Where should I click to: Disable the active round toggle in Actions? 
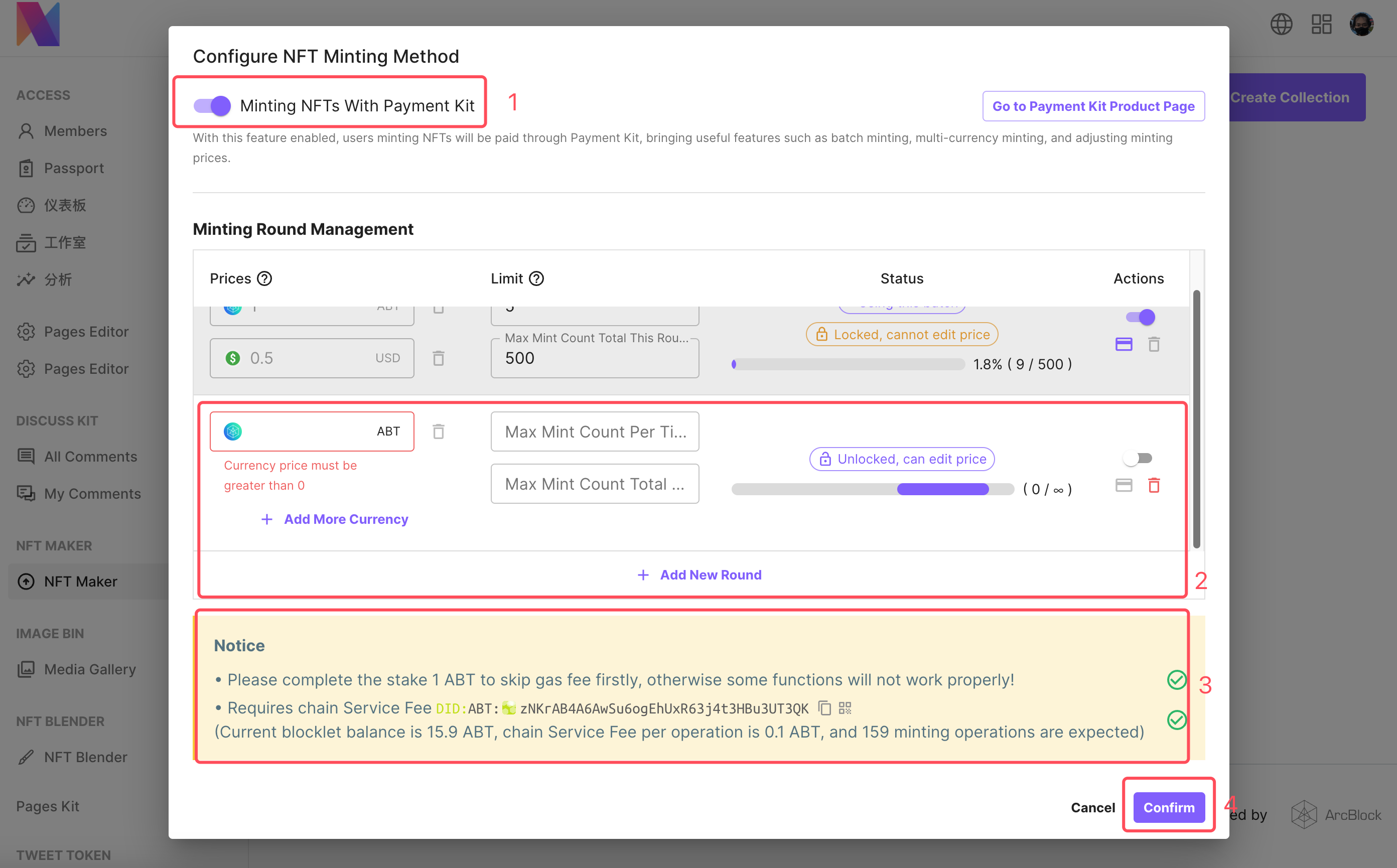click(x=1140, y=317)
